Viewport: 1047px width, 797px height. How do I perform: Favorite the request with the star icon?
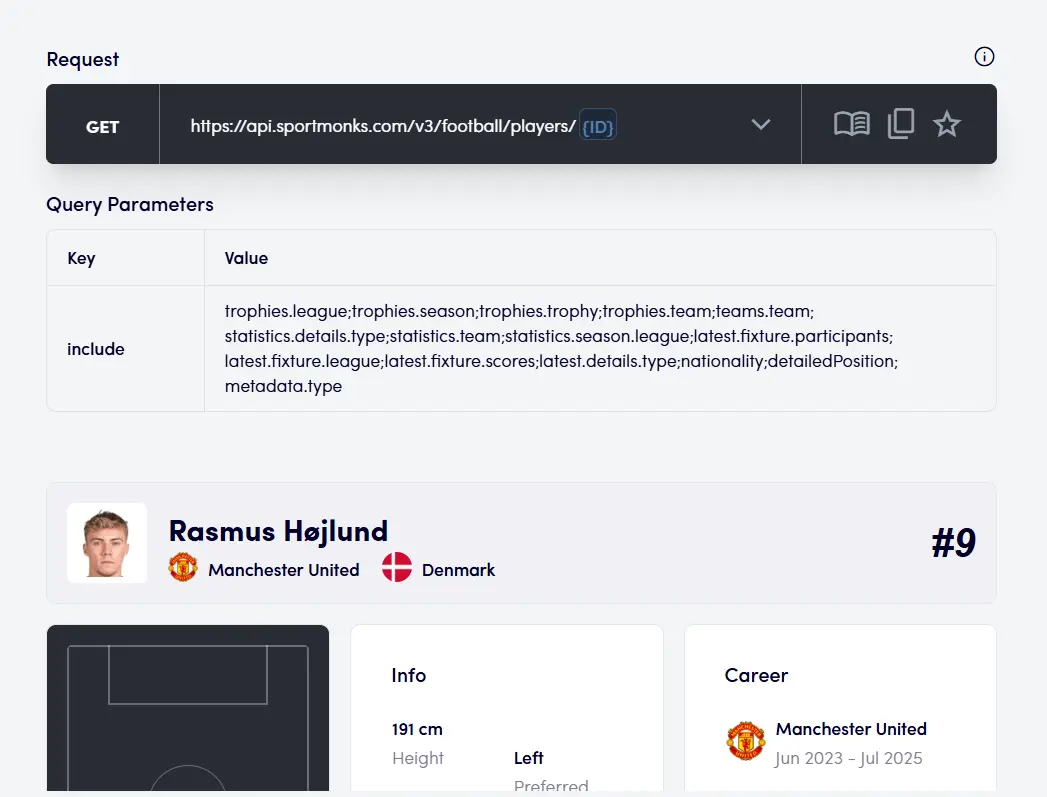tap(947, 124)
